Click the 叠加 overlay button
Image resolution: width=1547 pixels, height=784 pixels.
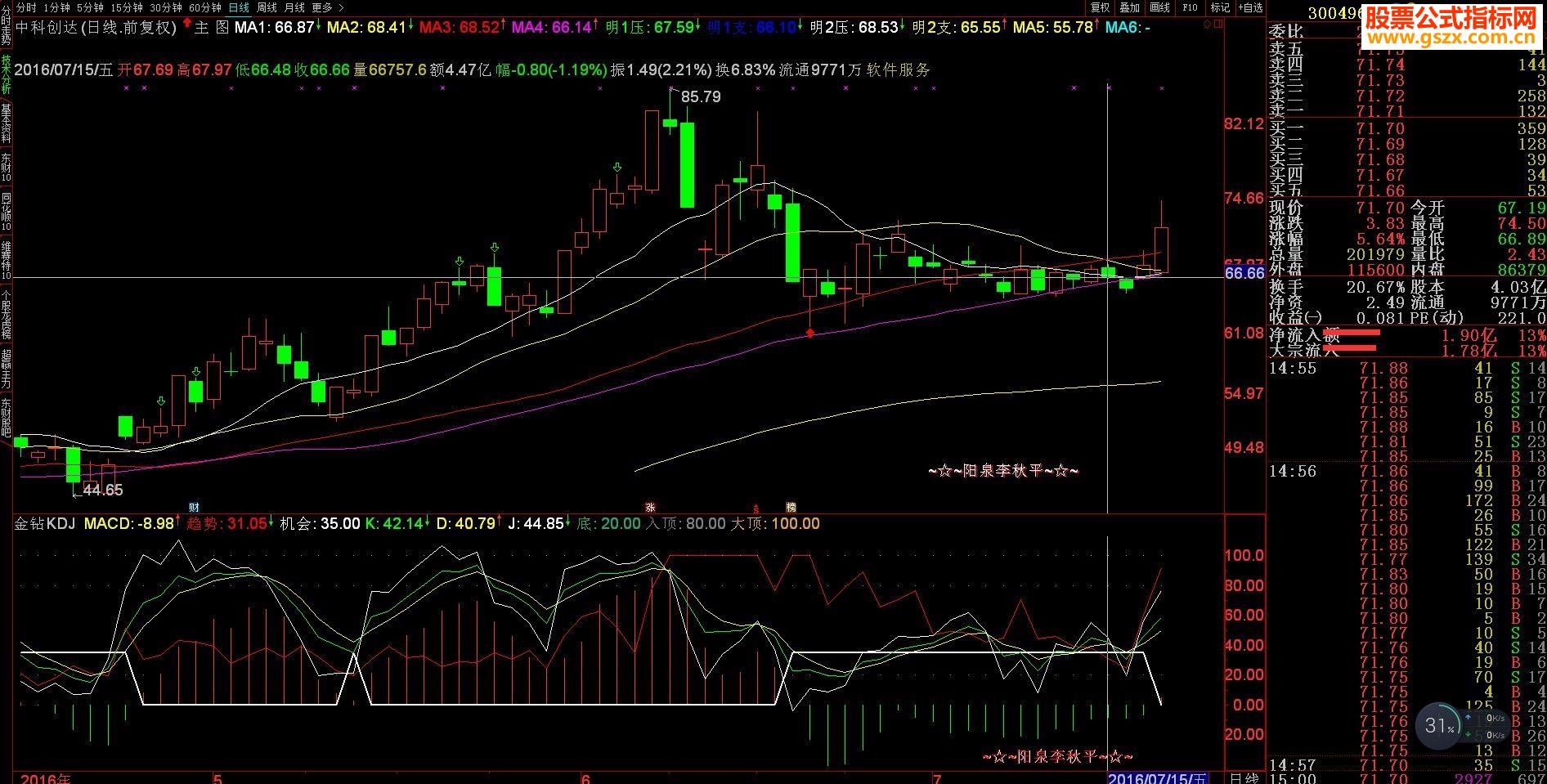pos(1130,7)
